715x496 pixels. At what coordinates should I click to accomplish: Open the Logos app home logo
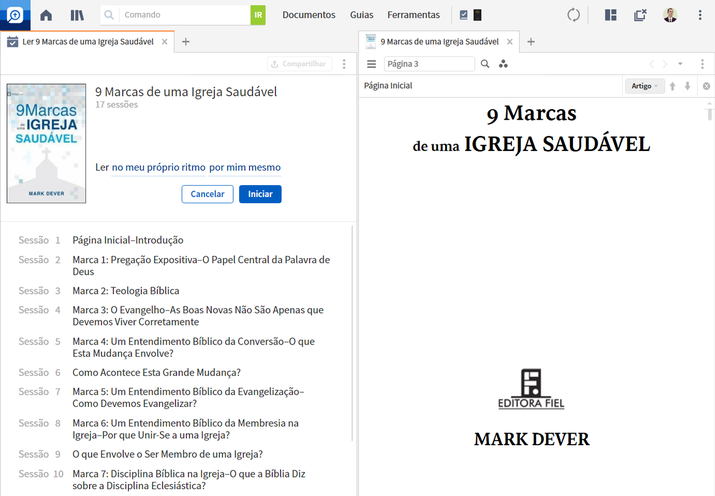(15, 15)
